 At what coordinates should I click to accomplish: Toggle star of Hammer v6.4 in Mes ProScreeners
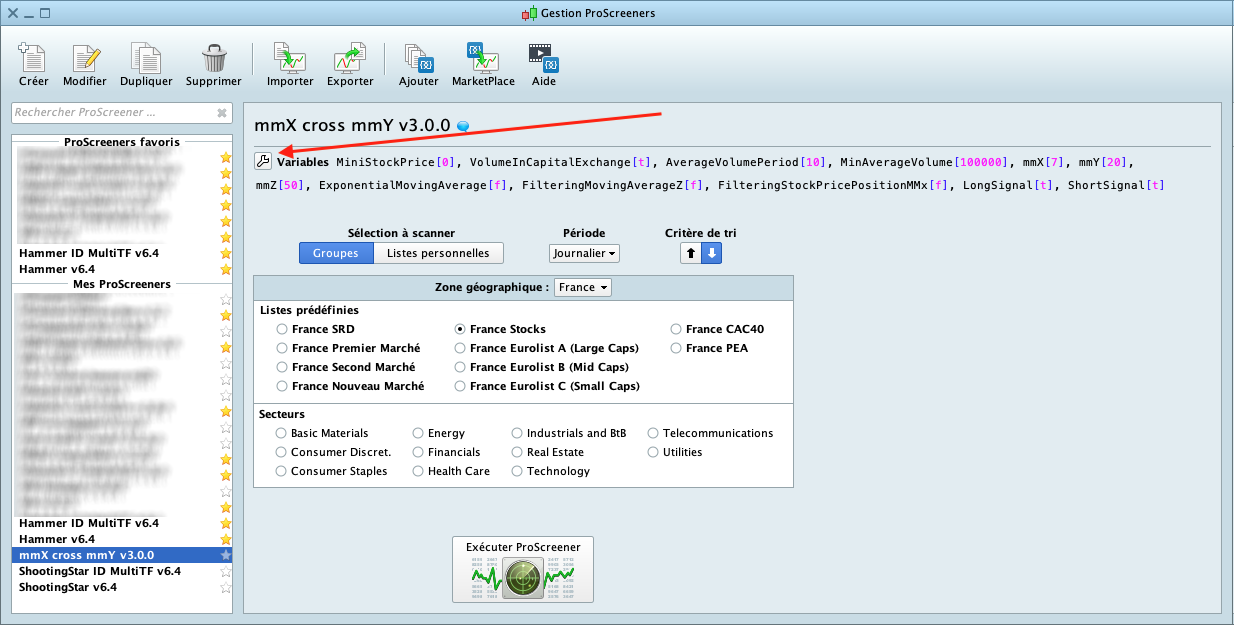coord(226,539)
